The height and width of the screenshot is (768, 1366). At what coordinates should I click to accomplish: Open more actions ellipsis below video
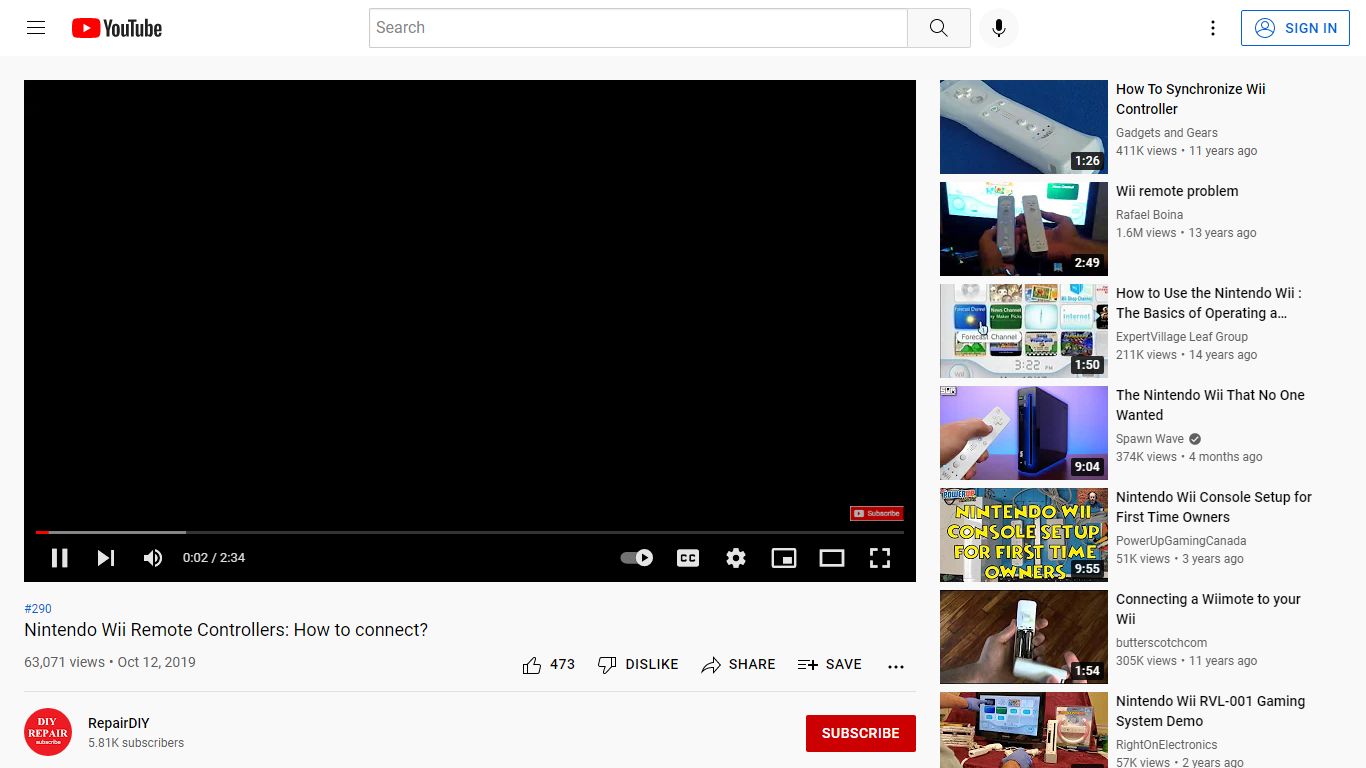[x=896, y=666]
